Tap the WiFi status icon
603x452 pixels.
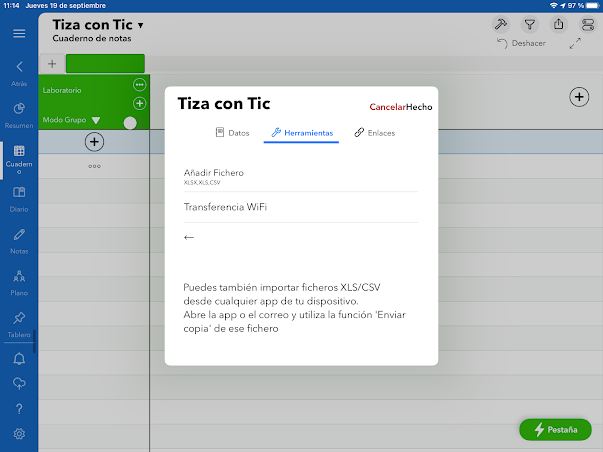coord(553,5)
